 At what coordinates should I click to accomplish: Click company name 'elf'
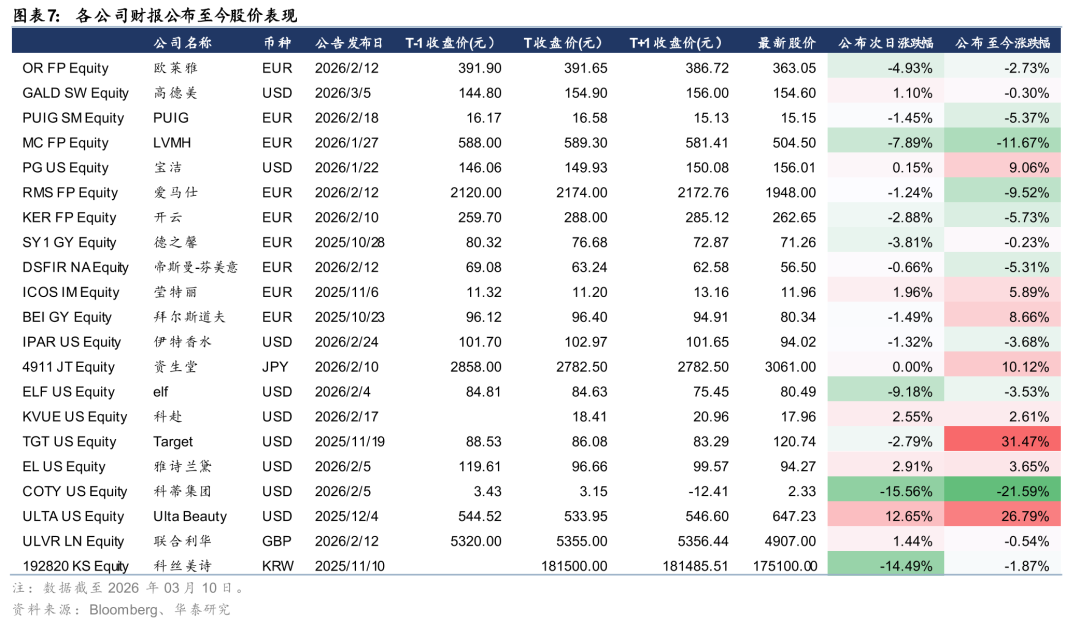coord(160,391)
